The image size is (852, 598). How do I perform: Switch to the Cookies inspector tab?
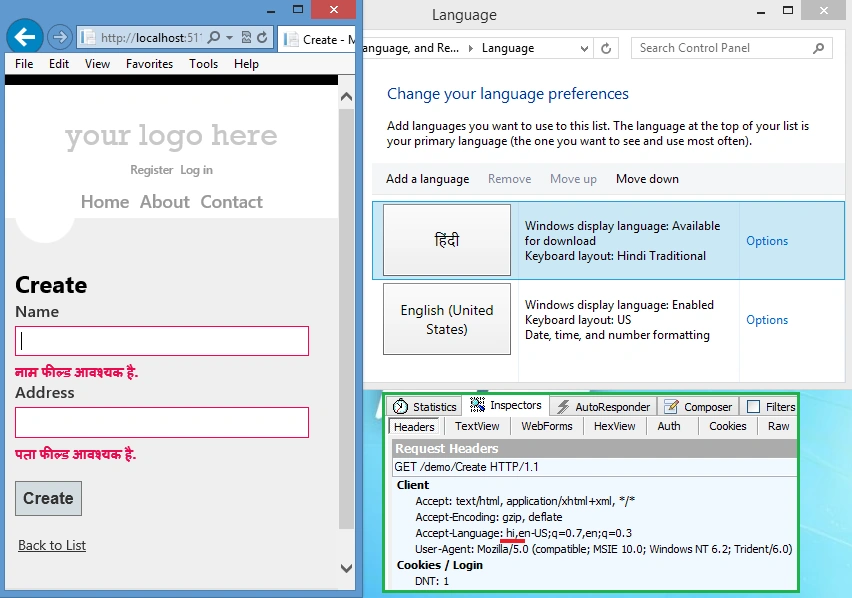point(728,426)
